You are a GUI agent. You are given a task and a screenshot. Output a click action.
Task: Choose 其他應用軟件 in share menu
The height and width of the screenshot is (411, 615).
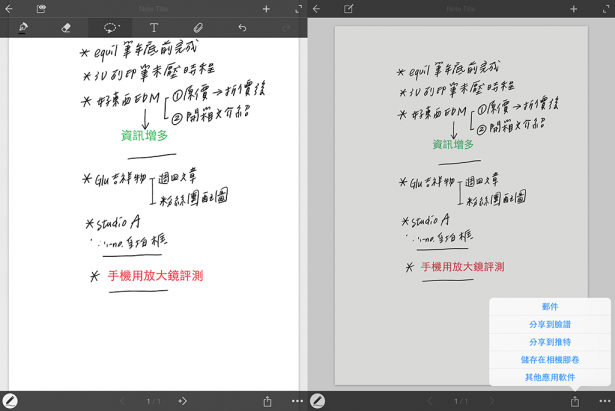coord(550,377)
